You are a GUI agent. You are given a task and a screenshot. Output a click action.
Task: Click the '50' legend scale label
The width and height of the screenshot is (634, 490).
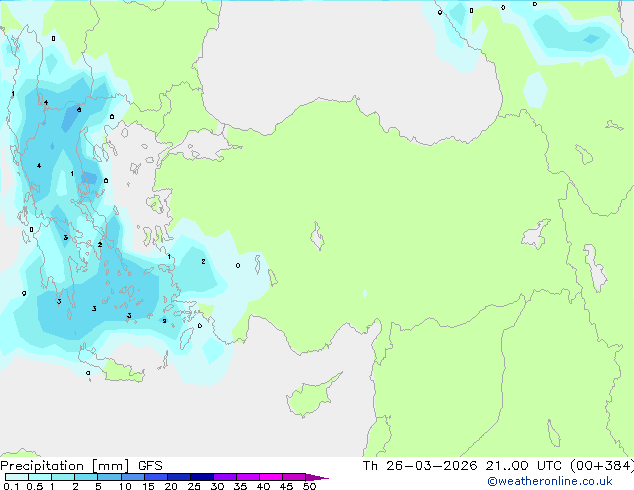point(310,486)
